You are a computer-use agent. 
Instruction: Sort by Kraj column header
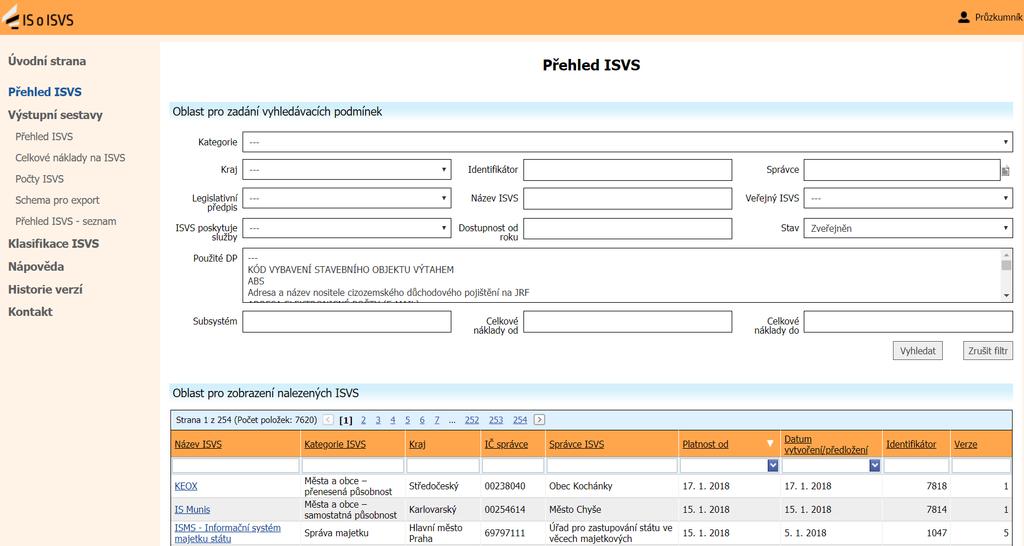[x=417, y=444]
